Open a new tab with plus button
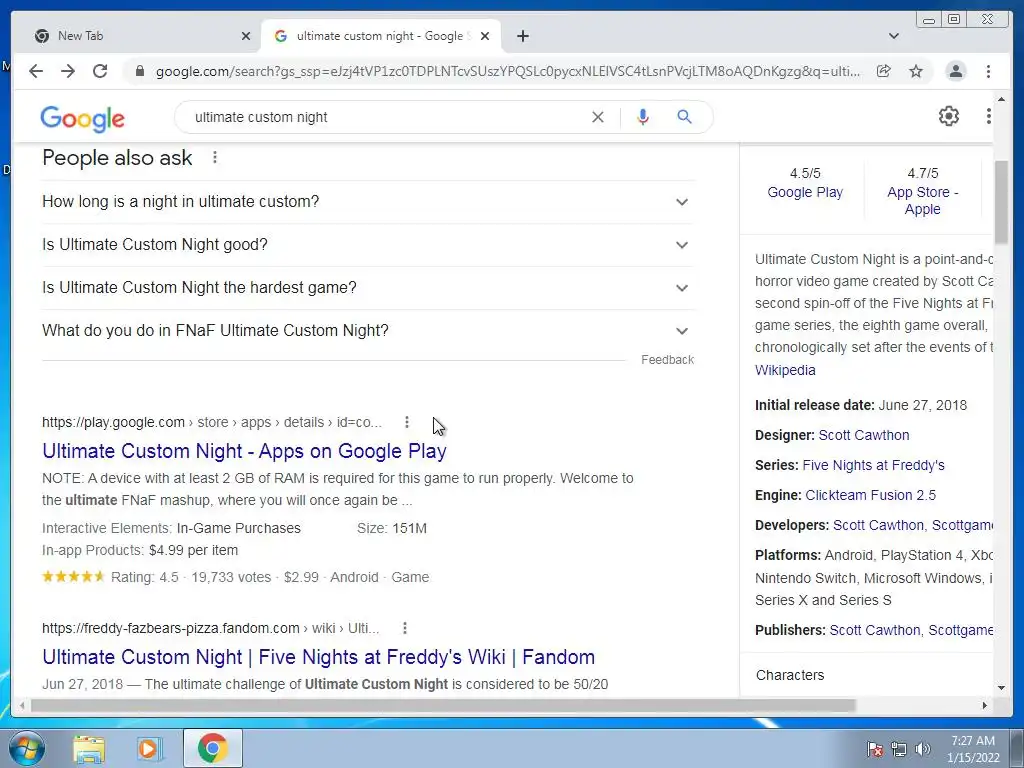1024x768 pixels. [x=522, y=36]
